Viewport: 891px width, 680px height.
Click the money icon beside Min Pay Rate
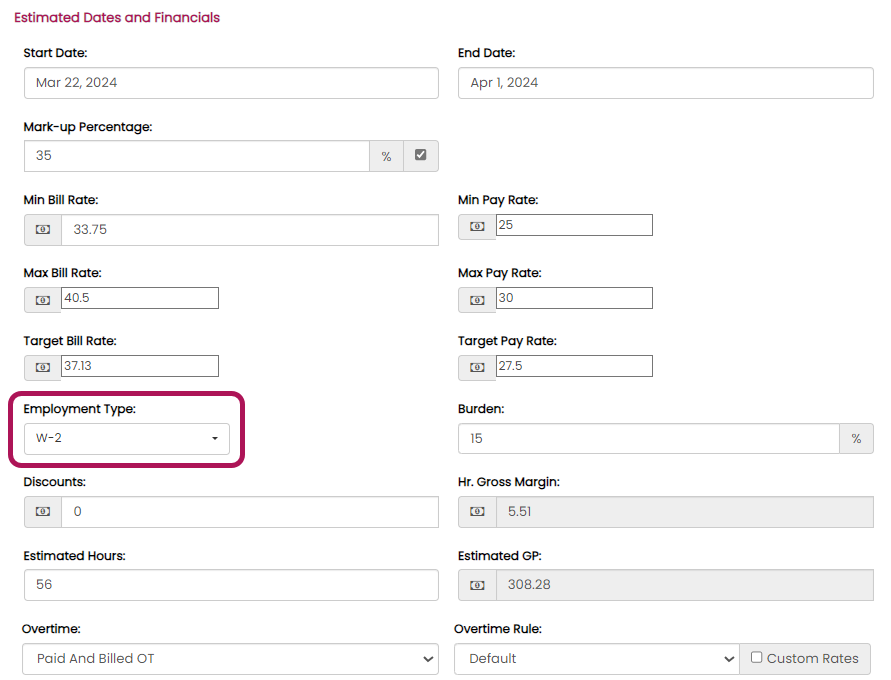(x=477, y=226)
